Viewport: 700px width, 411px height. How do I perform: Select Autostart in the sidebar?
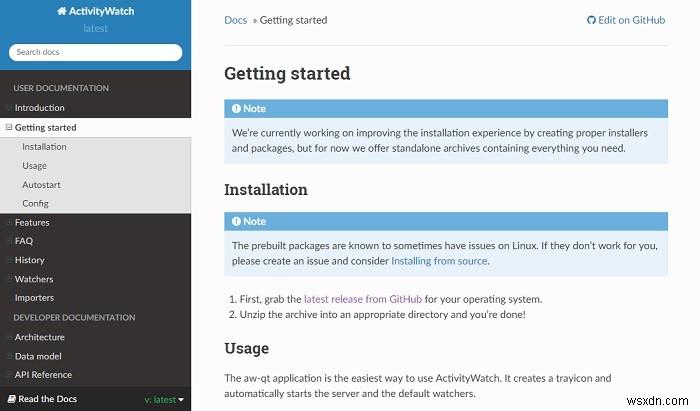coord(41,184)
